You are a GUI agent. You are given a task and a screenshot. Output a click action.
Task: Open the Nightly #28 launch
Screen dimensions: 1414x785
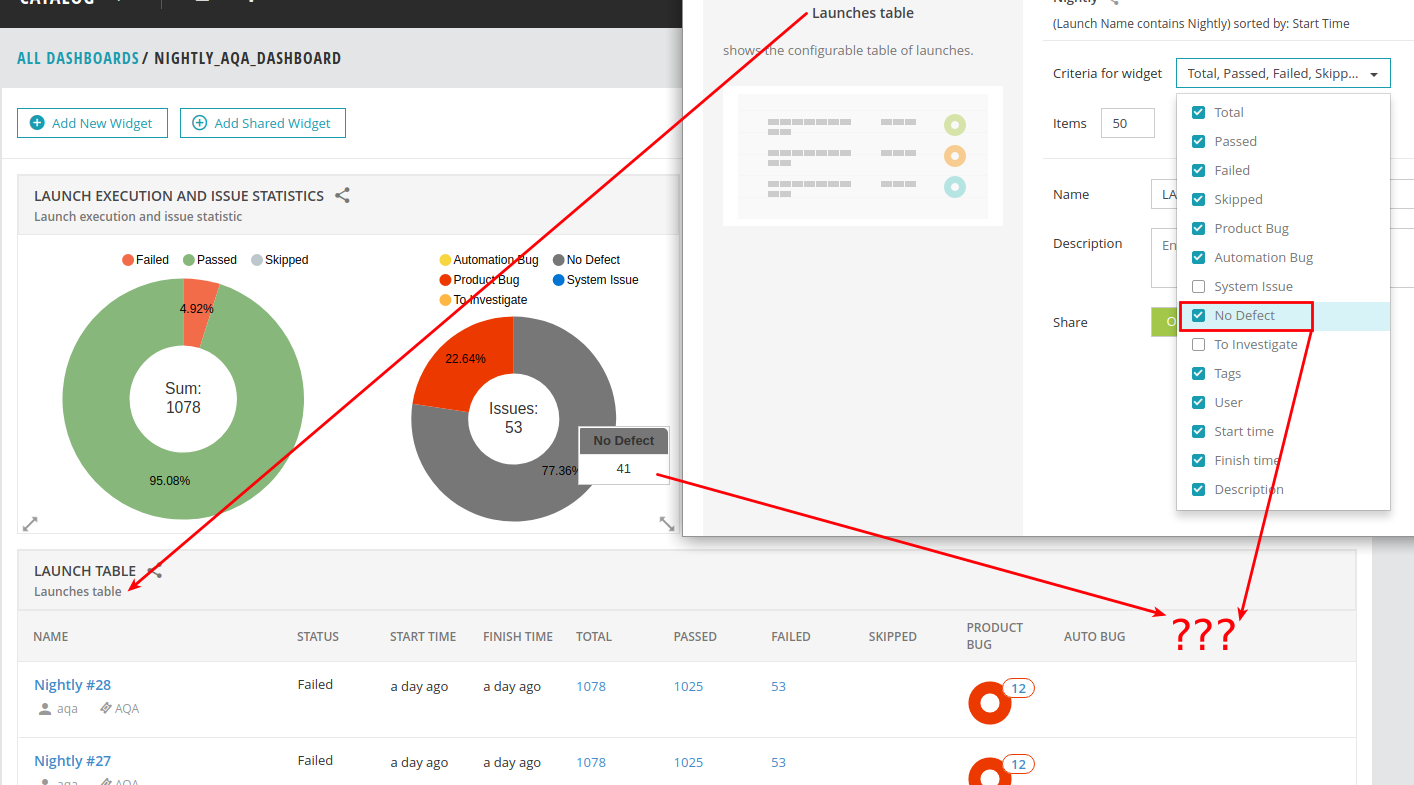[x=72, y=684]
